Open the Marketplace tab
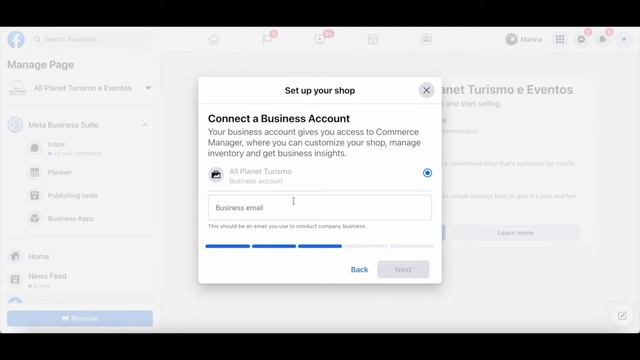 coord(373,40)
